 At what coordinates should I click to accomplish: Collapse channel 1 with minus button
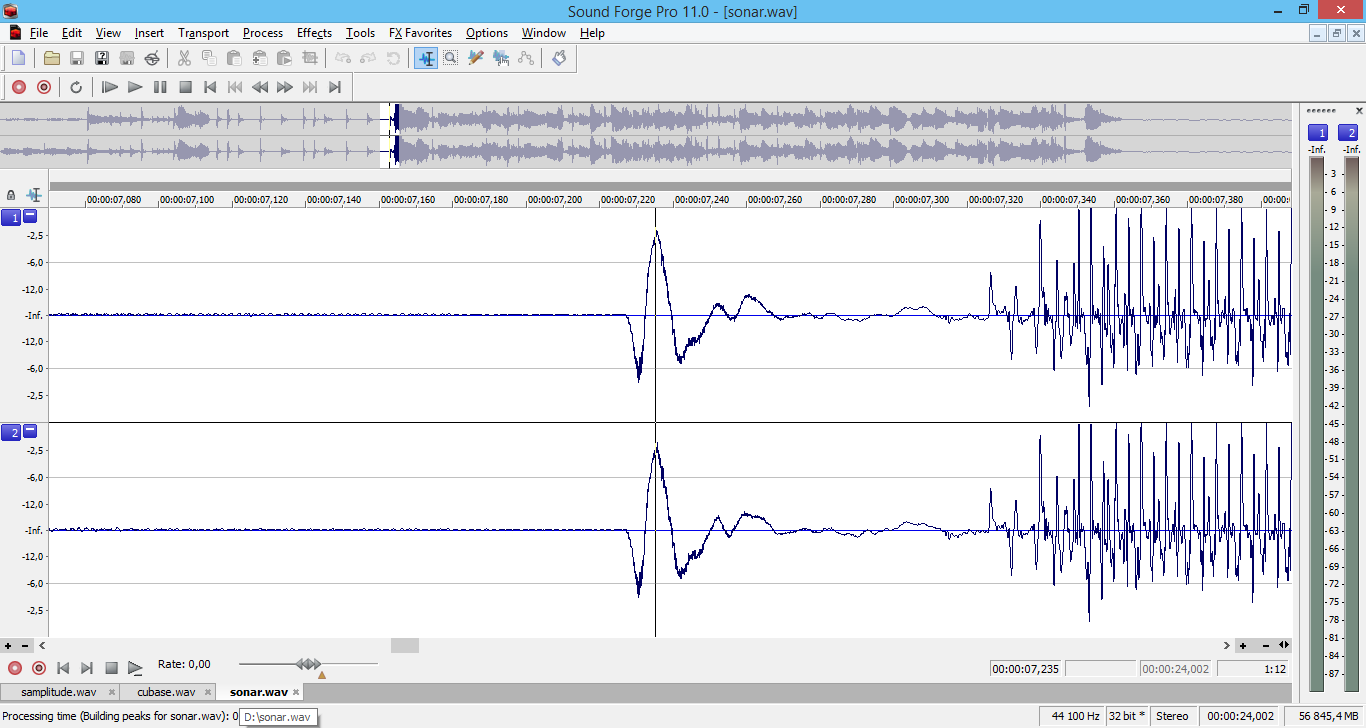coord(30,216)
